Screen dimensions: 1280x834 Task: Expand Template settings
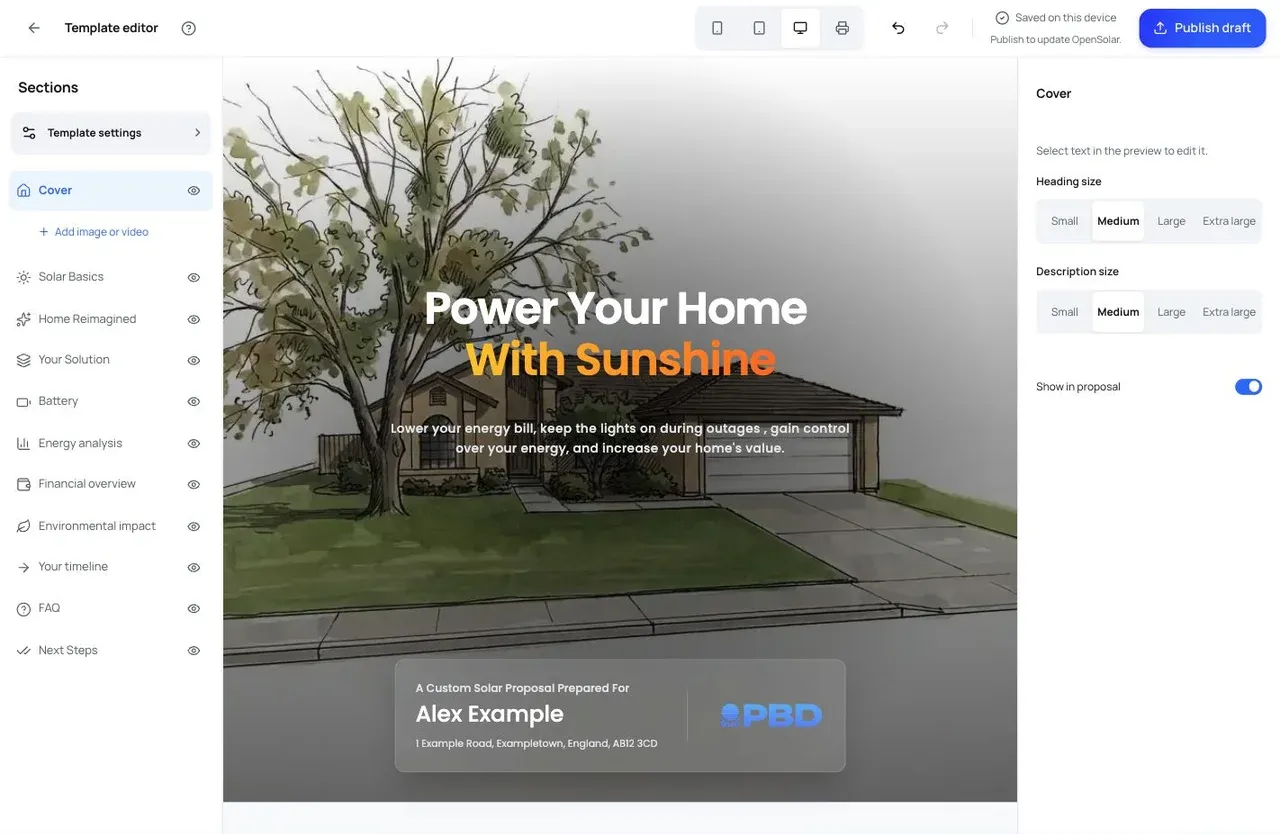pos(110,133)
